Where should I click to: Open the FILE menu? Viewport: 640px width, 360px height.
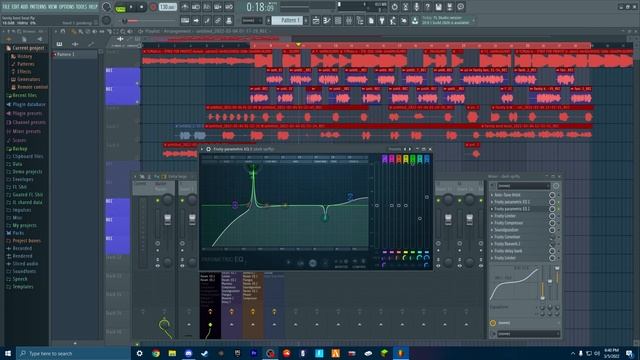click(6, 7)
